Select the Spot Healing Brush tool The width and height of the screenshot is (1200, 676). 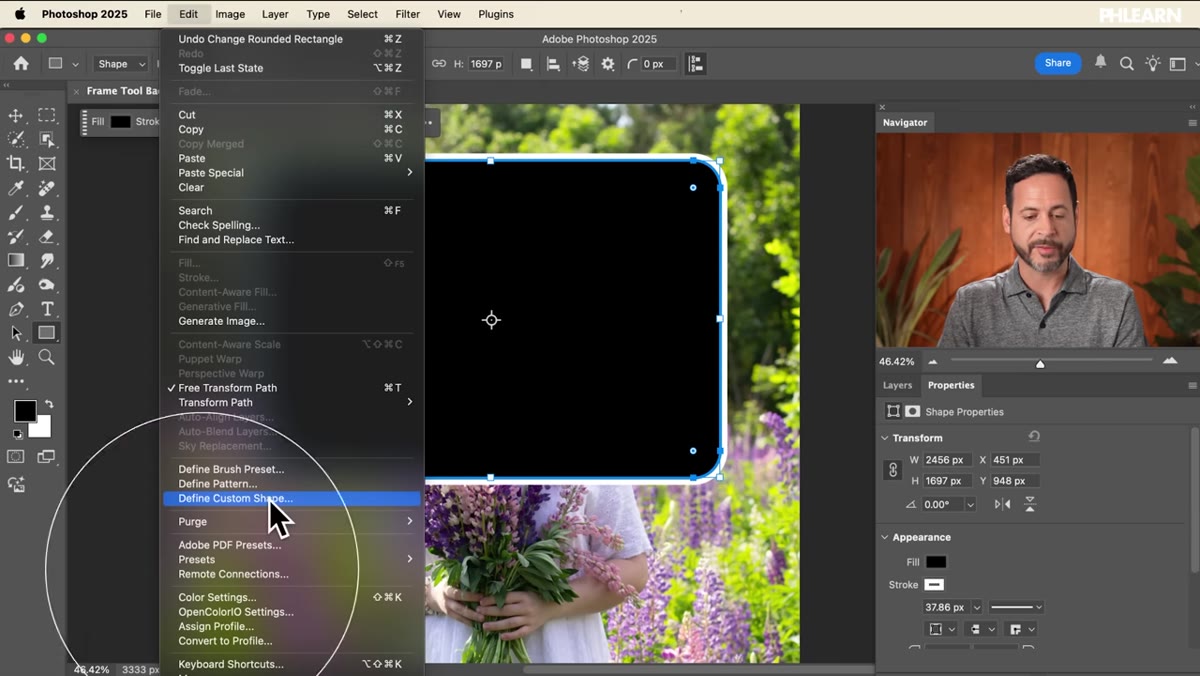46,188
